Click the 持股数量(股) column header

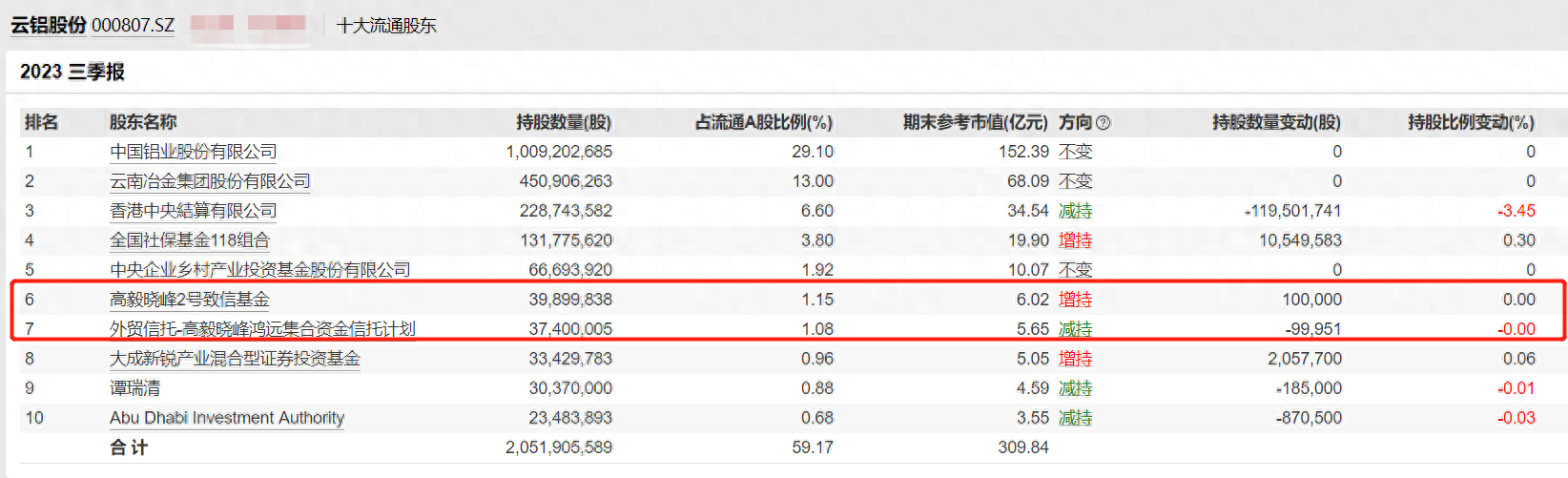tap(564, 122)
